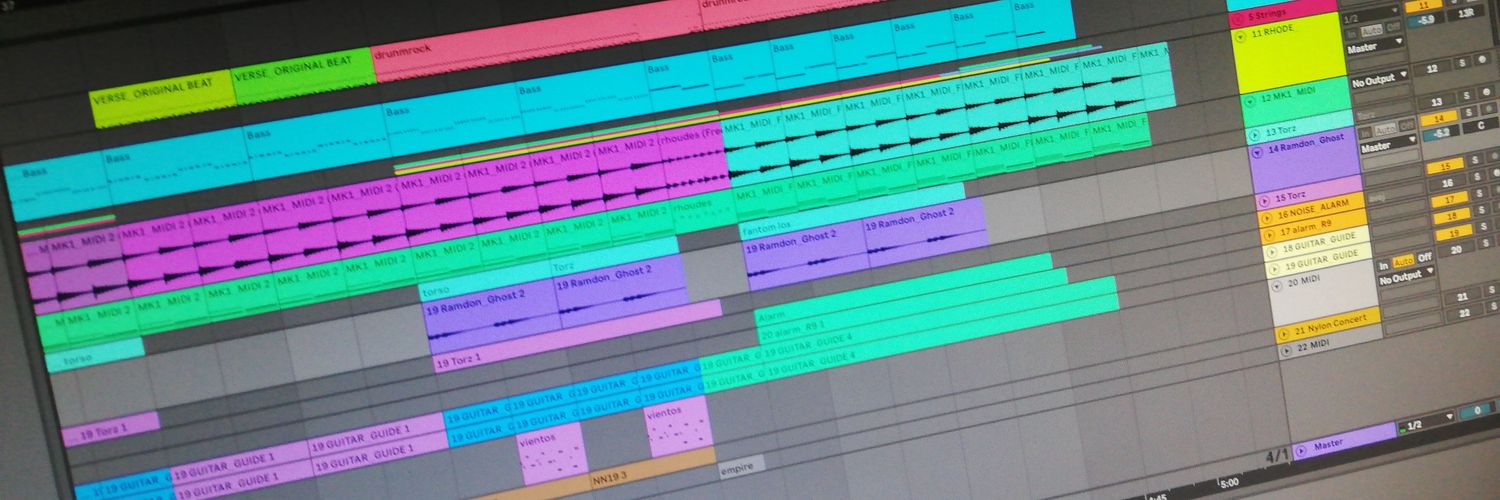Unfold the 12 MK1 MIDI track

pyautogui.click(x=1250, y=101)
